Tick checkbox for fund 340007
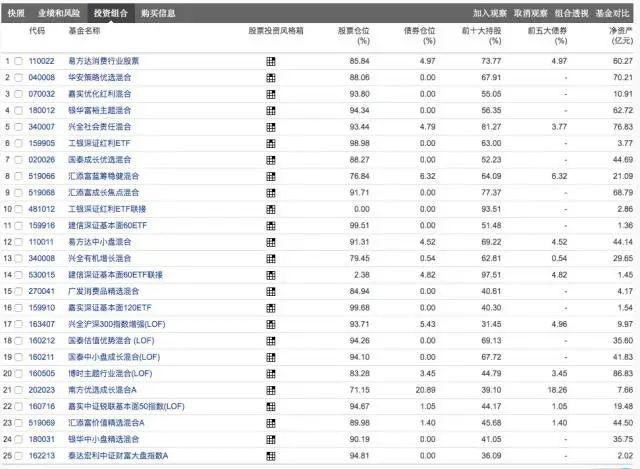Viewport: 640px width, 469px height. (x=18, y=127)
